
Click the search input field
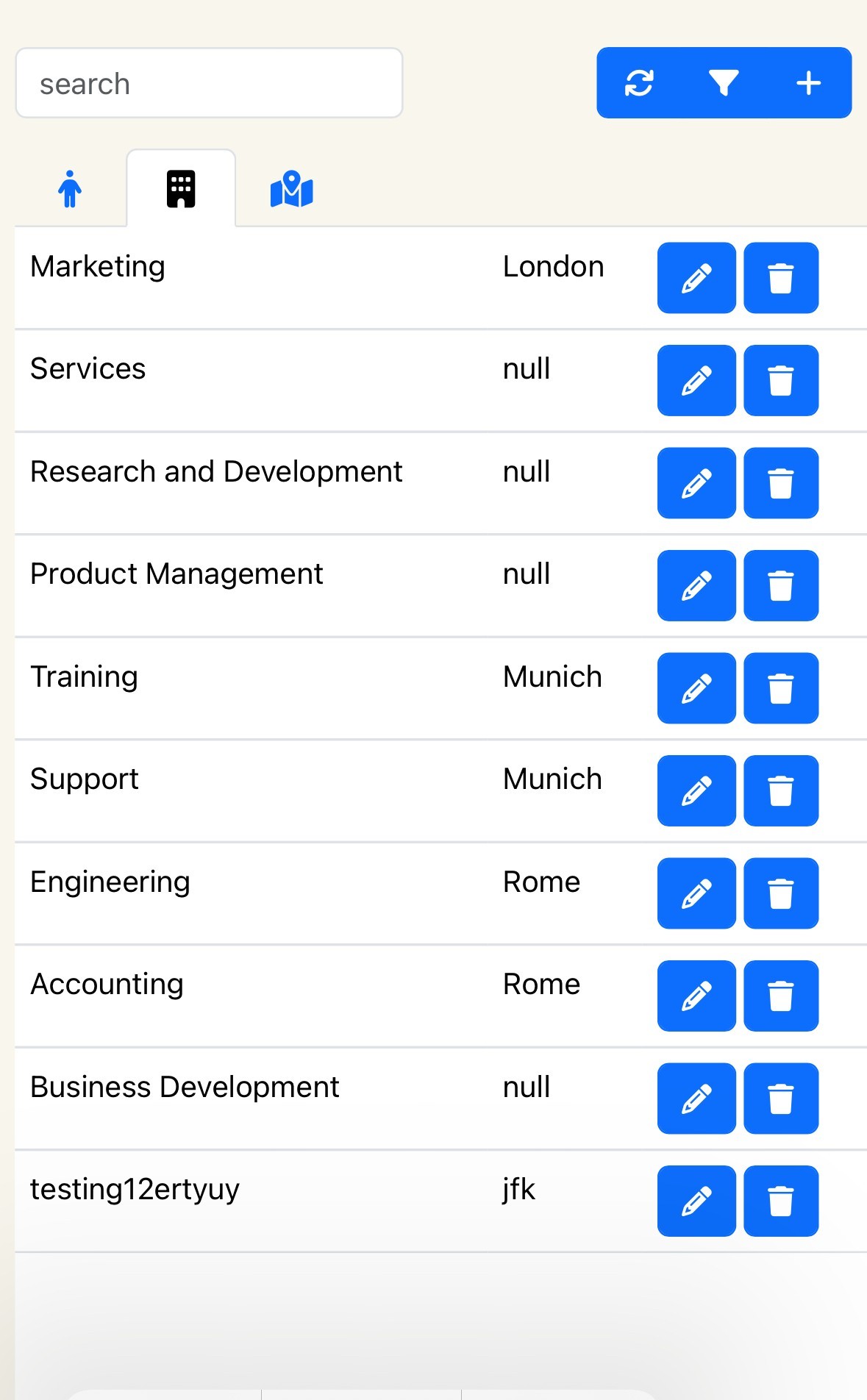tap(209, 83)
